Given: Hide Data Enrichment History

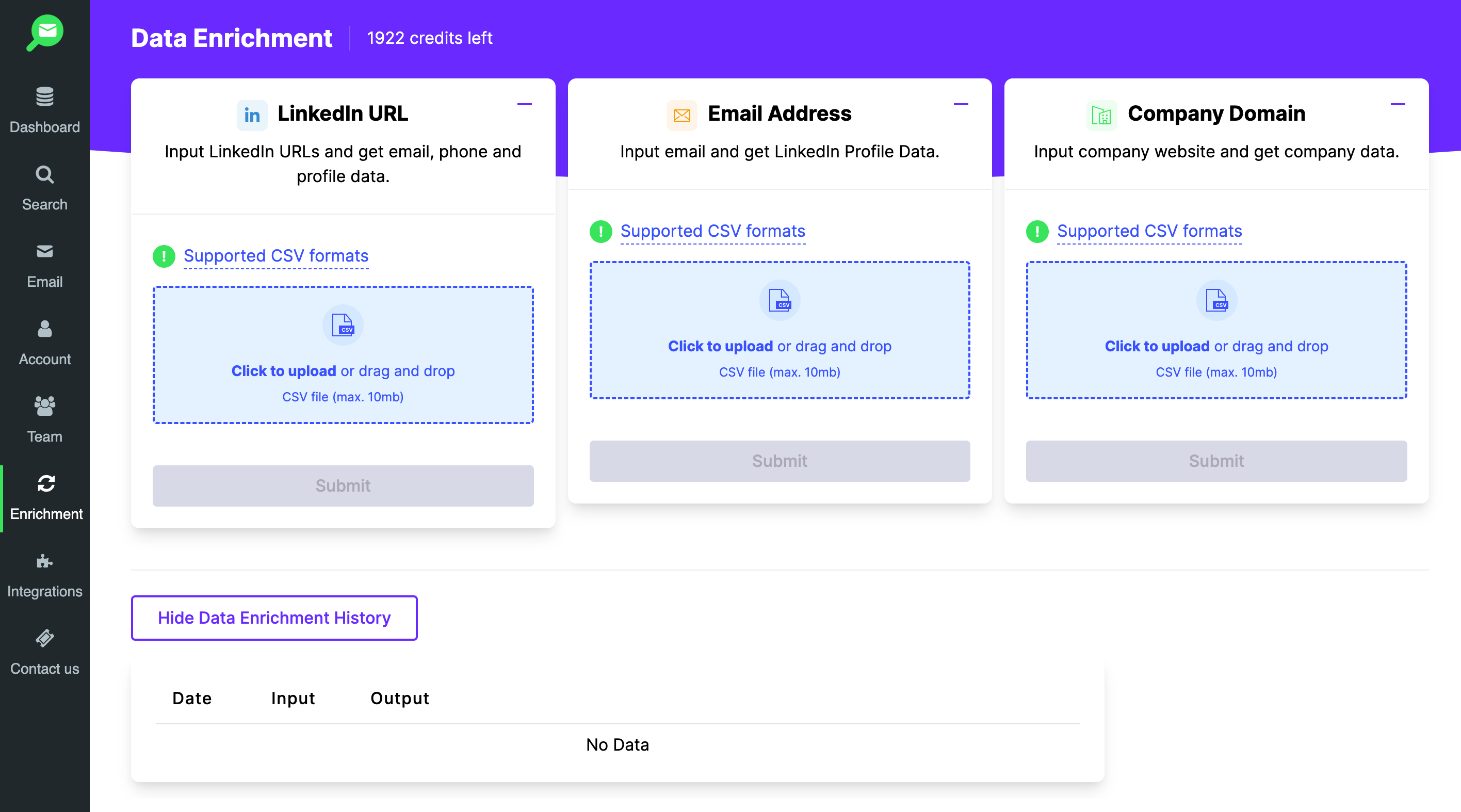Looking at the screenshot, I should pyautogui.click(x=274, y=618).
